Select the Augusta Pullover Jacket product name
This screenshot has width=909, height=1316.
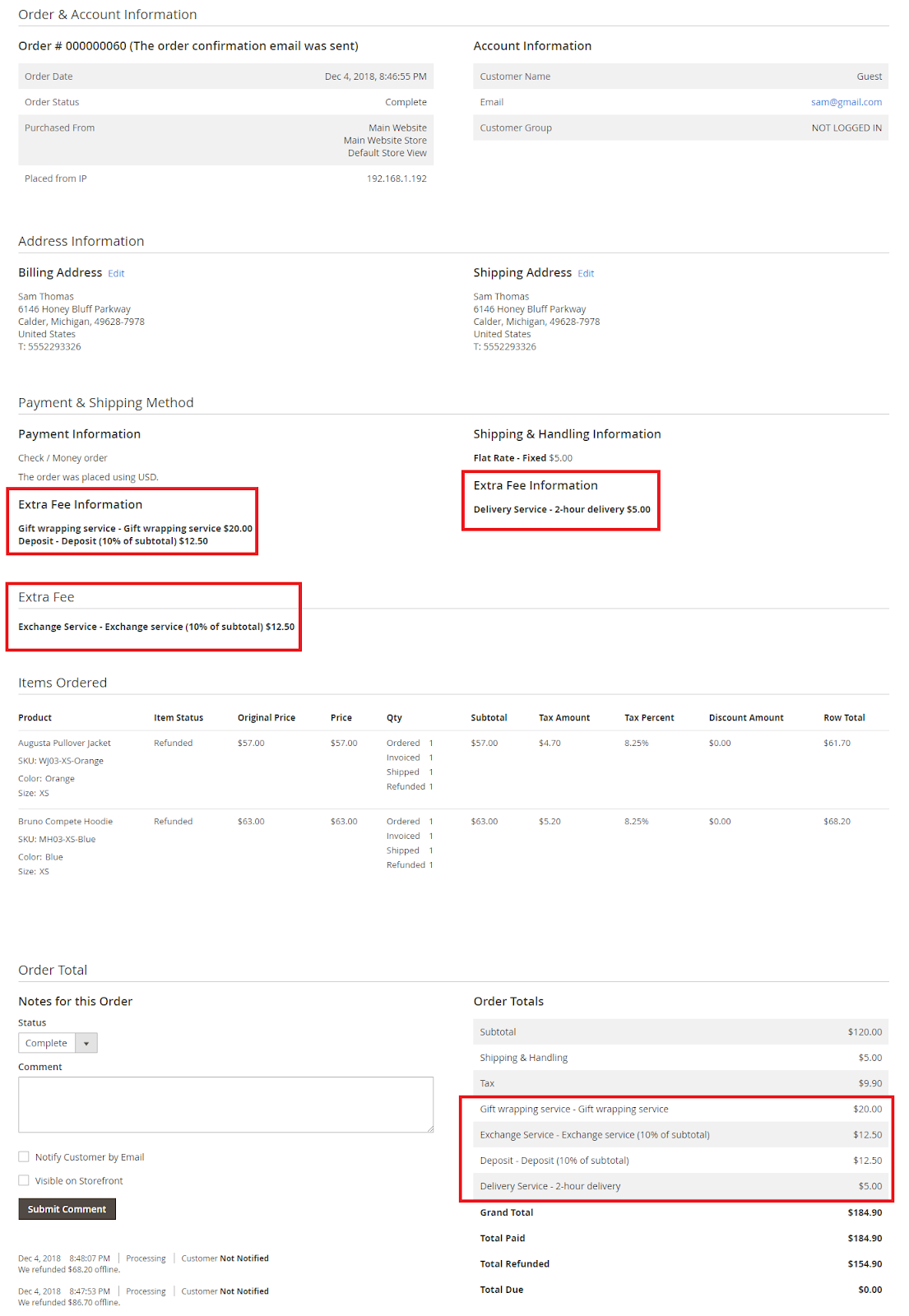64,743
